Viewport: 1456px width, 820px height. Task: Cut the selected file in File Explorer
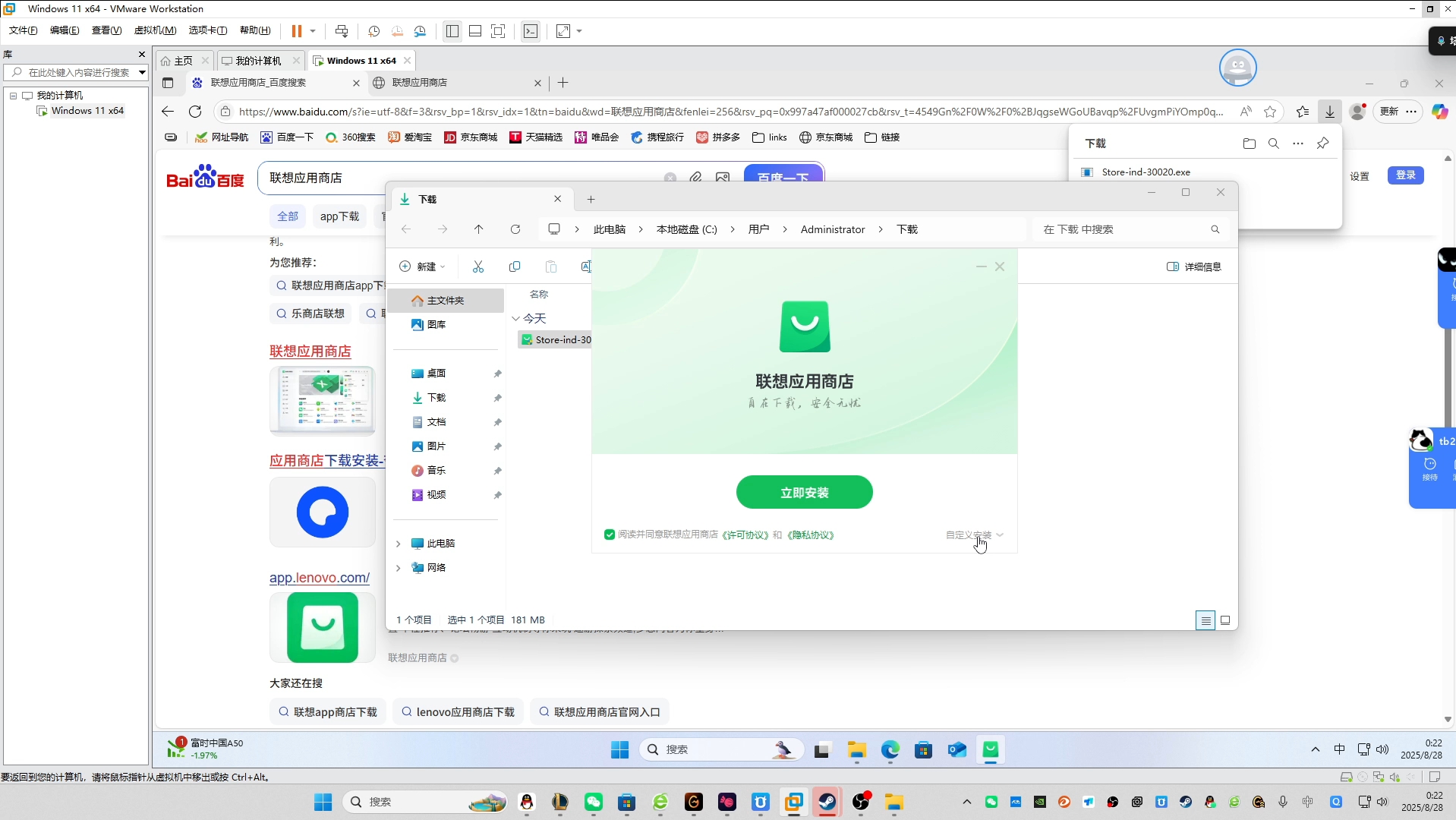(x=478, y=266)
